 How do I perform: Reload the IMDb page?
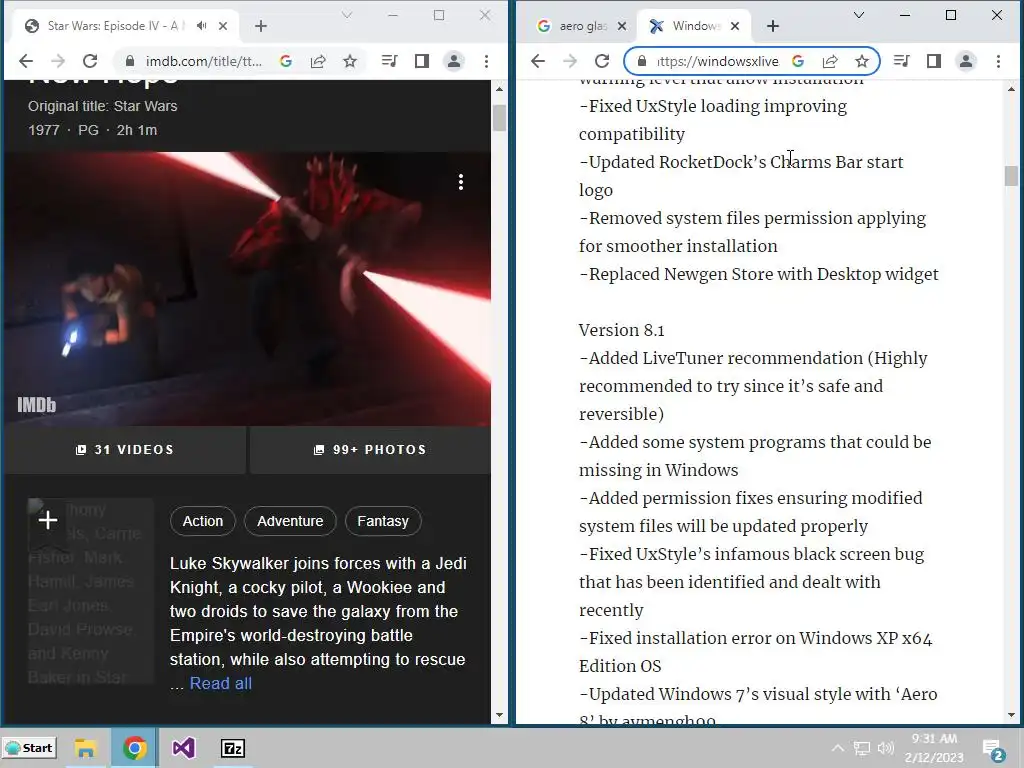pos(90,61)
